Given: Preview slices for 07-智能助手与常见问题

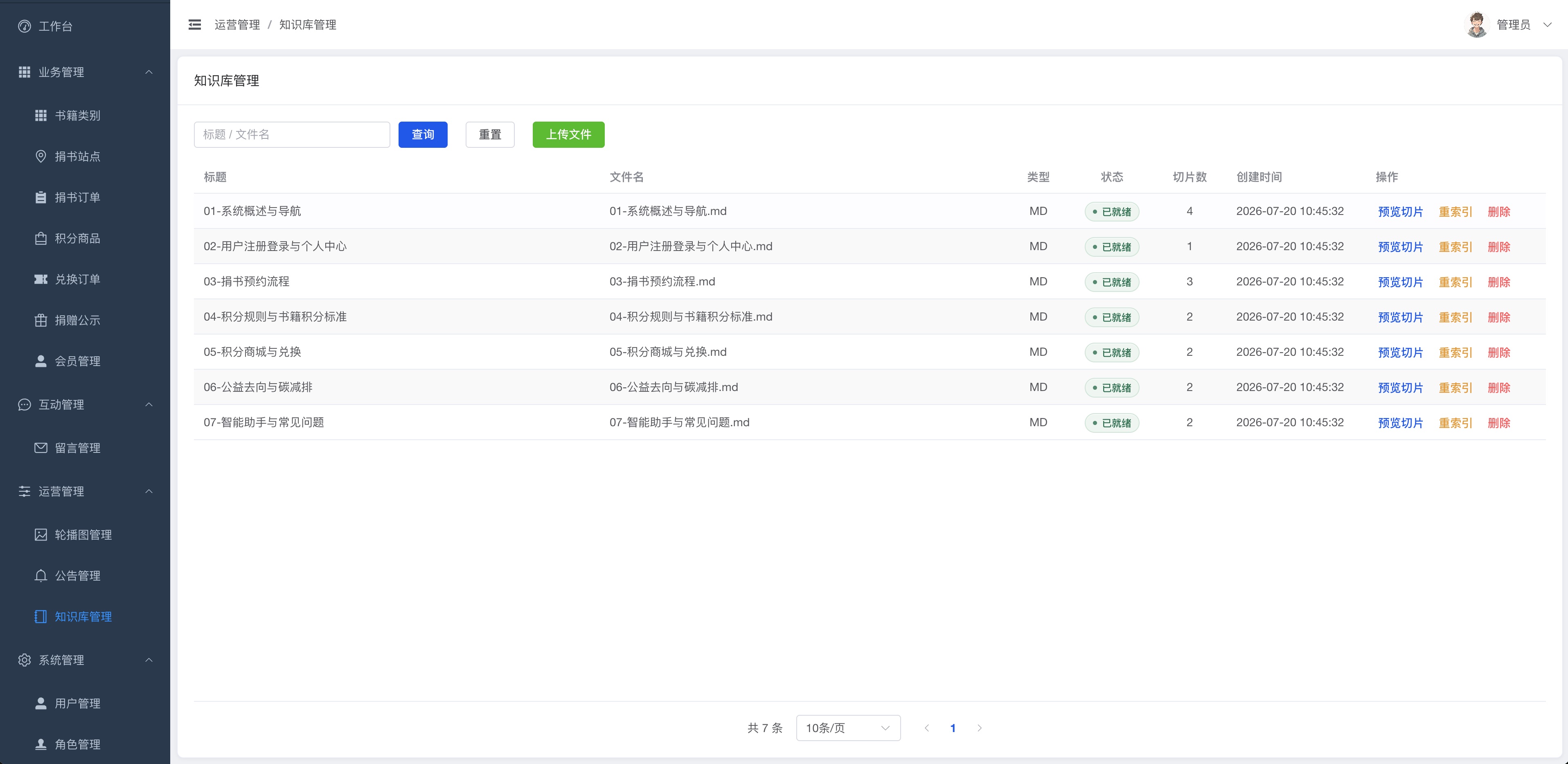Looking at the screenshot, I should coord(1401,423).
